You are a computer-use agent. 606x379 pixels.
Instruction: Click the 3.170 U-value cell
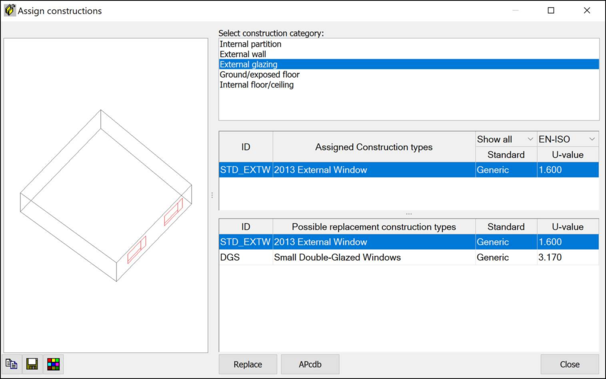568,257
